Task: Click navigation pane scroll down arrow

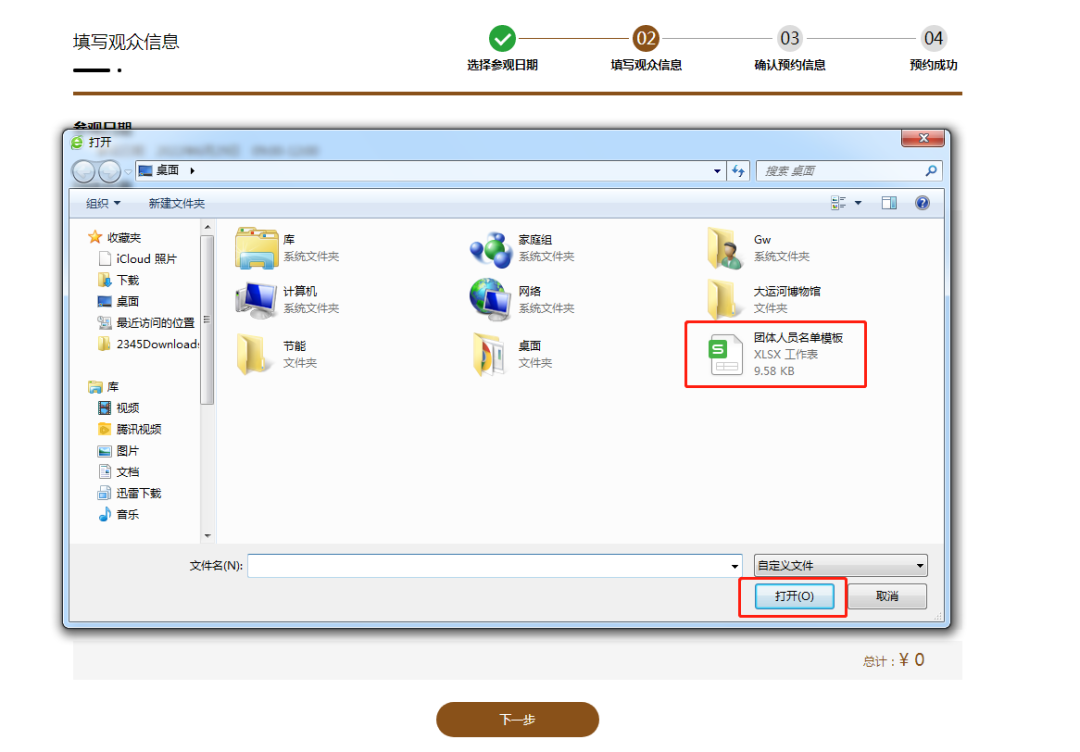Action: 207,536
